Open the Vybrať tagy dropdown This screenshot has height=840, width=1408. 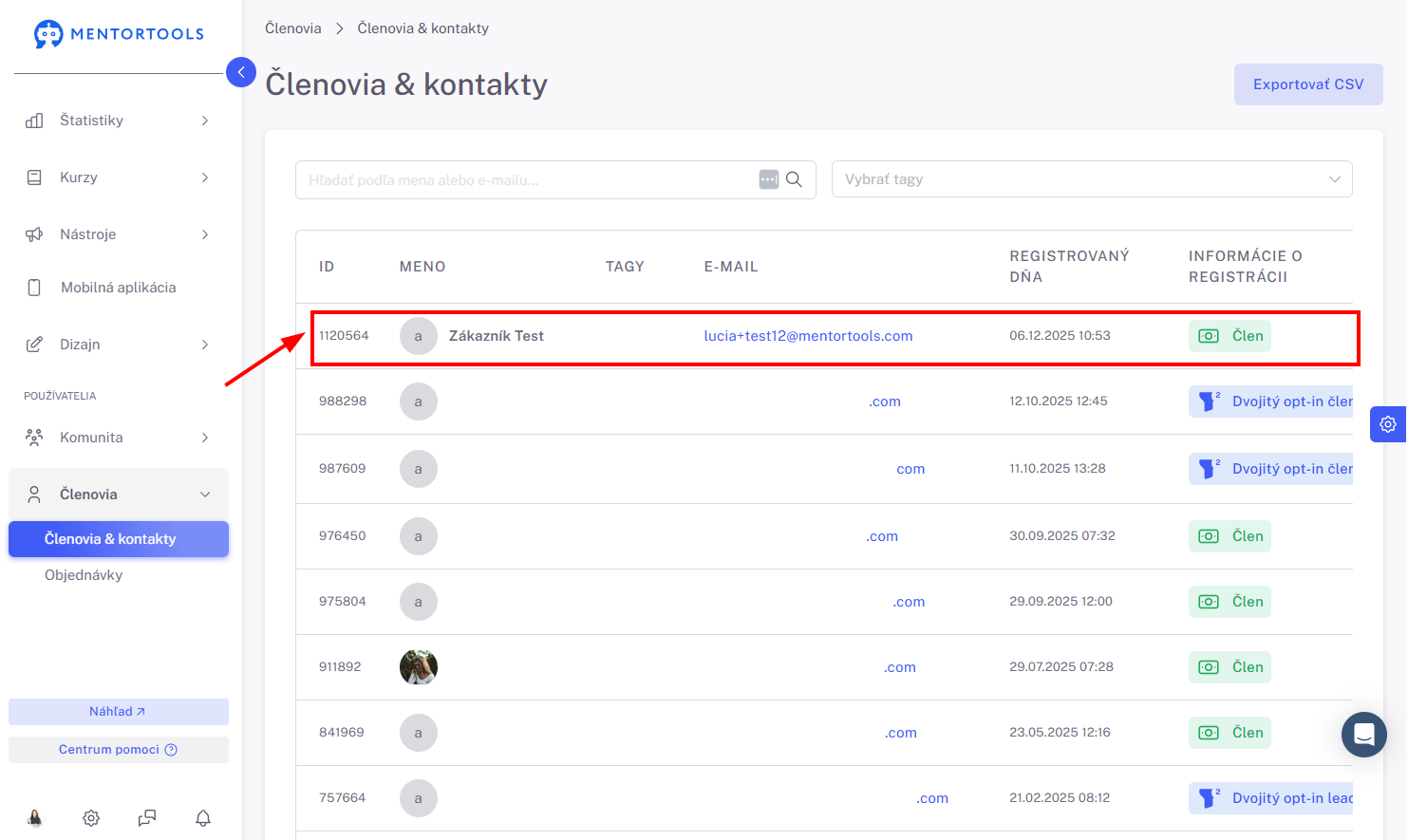click(1092, 179)
